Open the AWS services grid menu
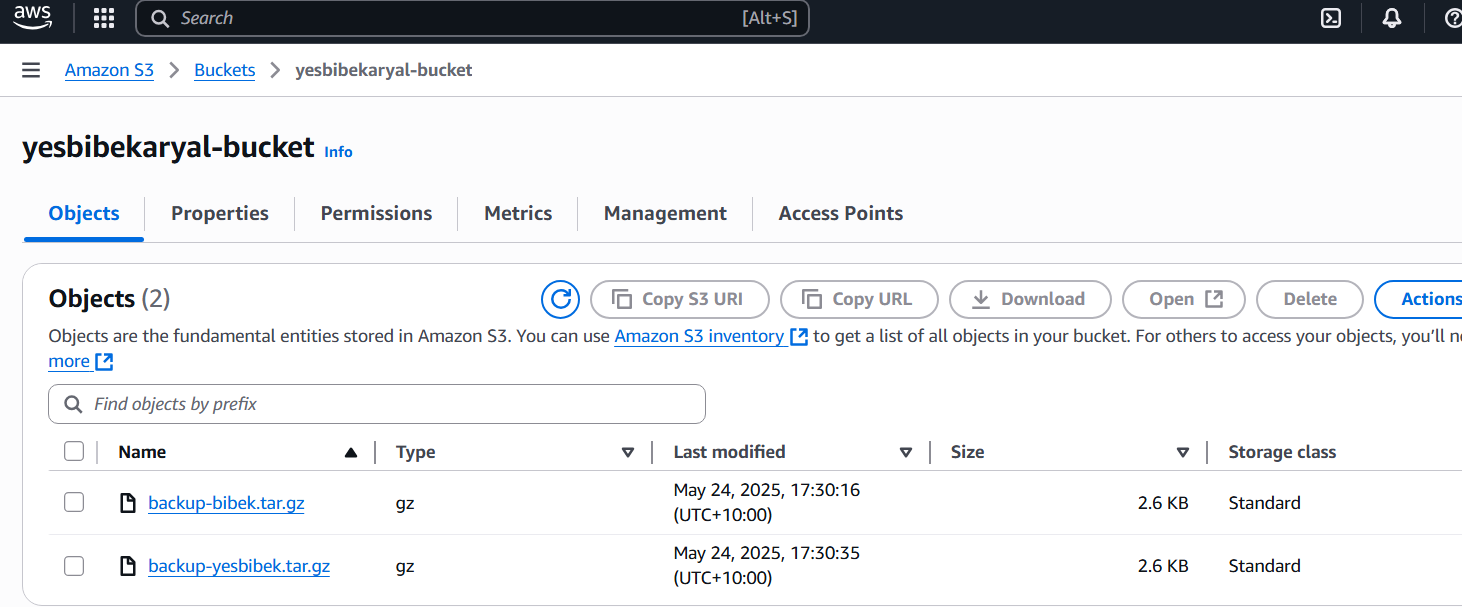Image resolution: width=1462 pixels, height=607 pixels. (x=103, y=18)
